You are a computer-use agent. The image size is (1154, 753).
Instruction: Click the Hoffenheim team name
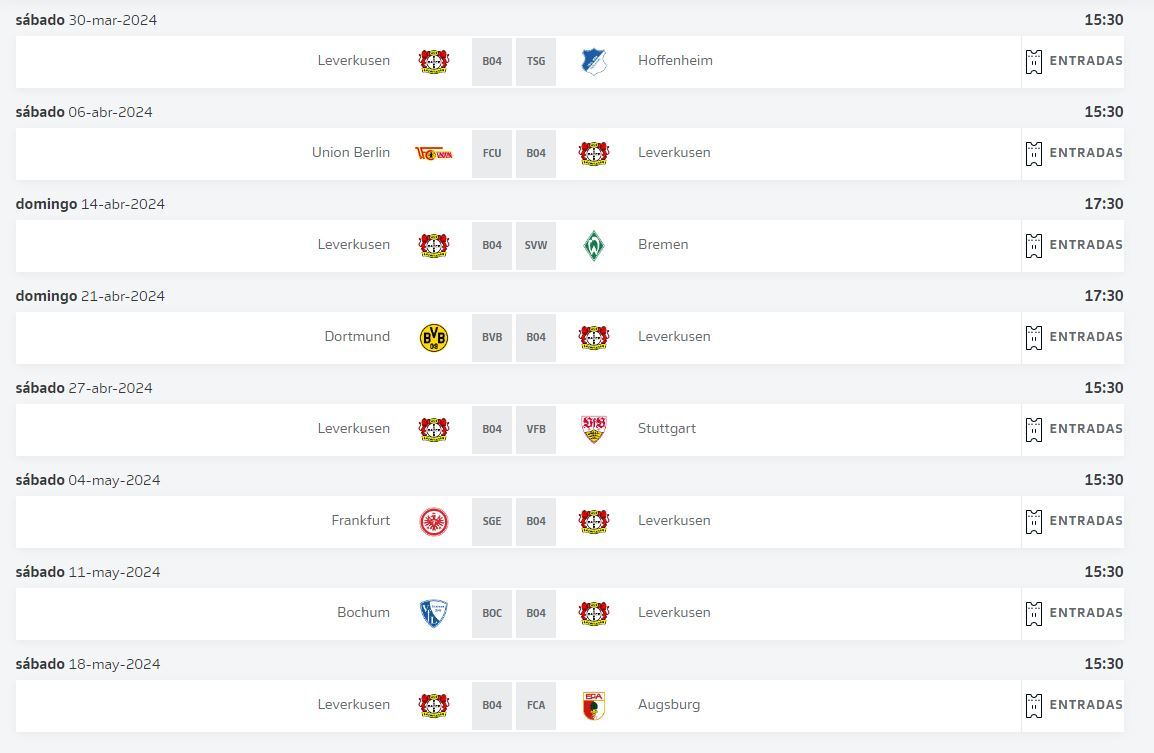(675, 61)
